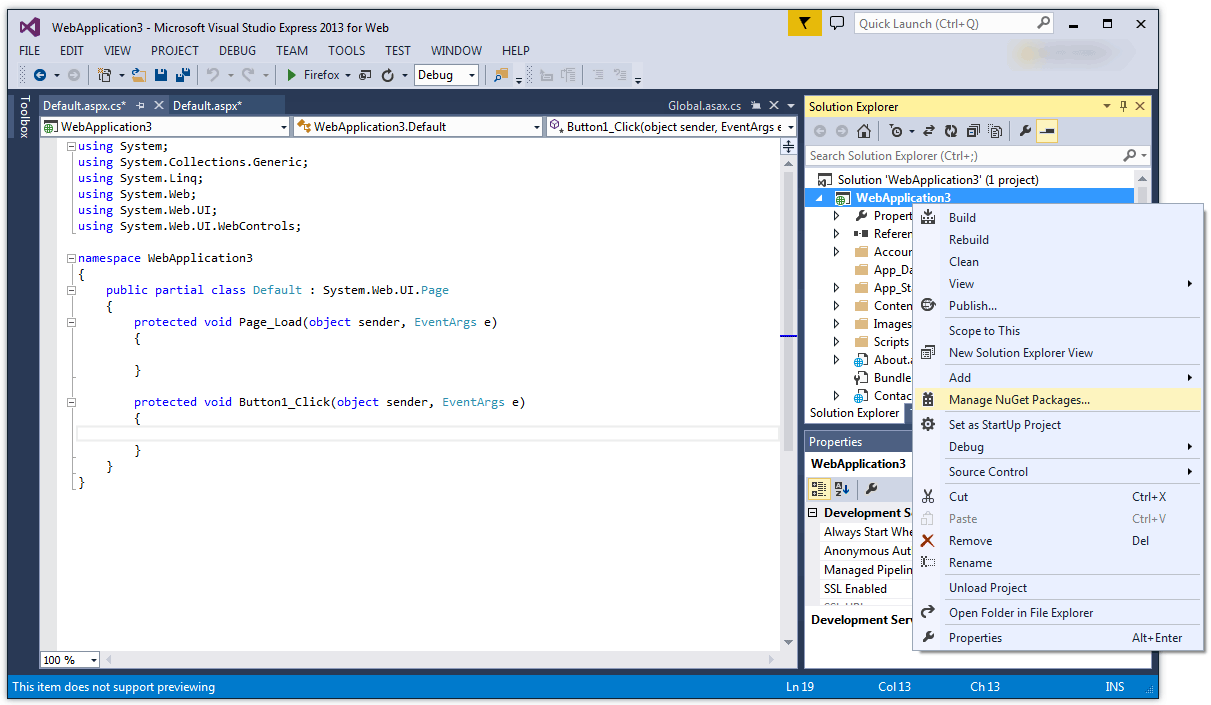Screen dimensions: 1211x705
Task: Collapse the Page_Load method outline box
Action: pos(71,322)
